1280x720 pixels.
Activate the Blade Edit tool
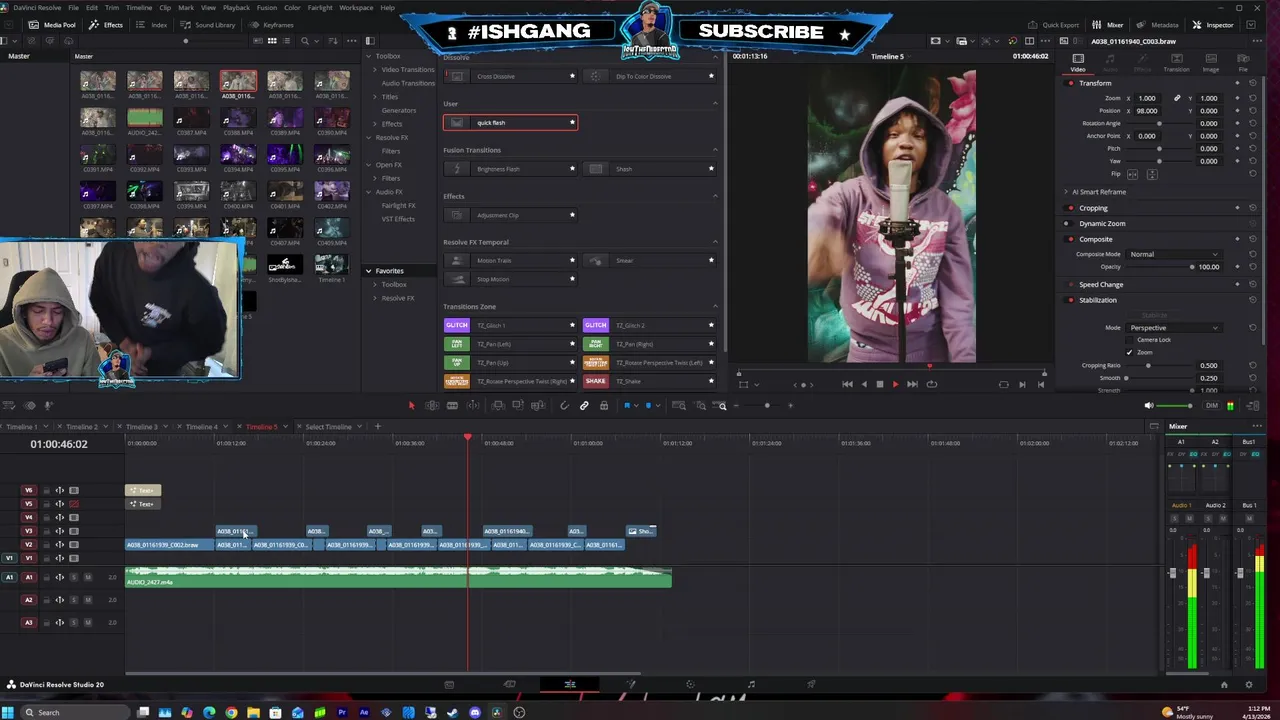pos(452,405)
